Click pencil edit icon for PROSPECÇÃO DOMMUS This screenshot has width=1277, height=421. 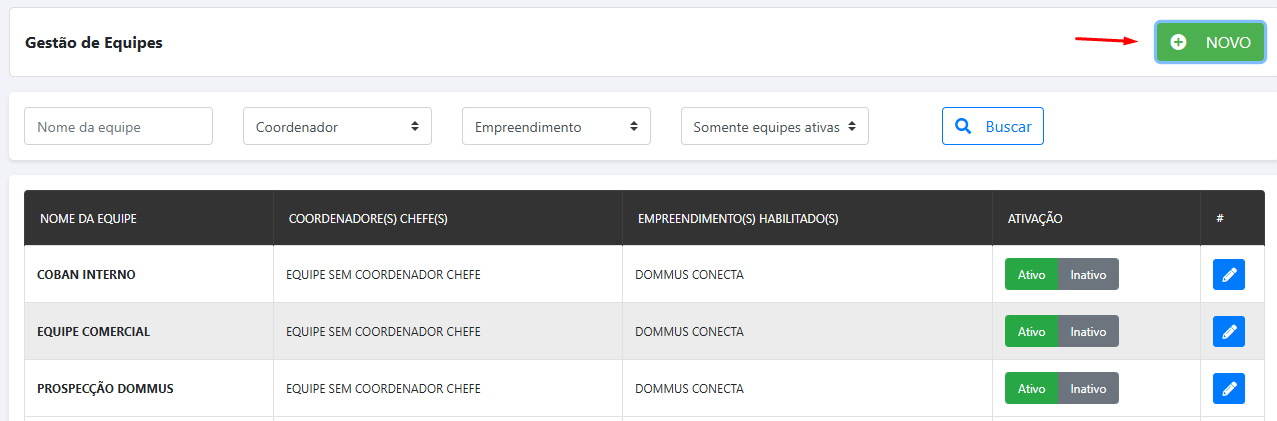click(1229, 388)
